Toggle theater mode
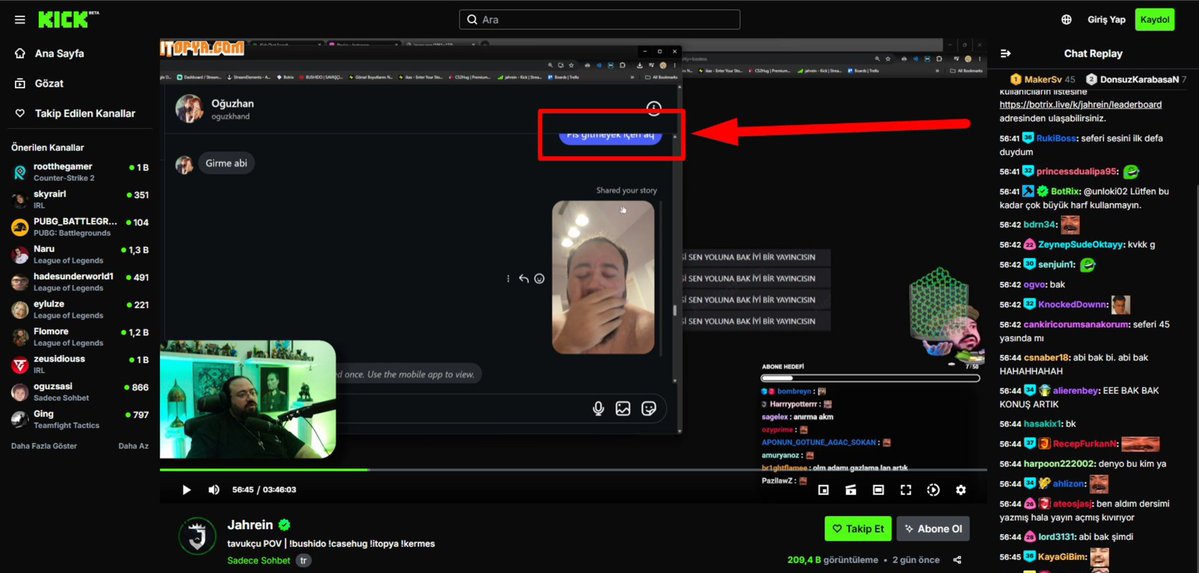This screenshot has width=1199, height=573. coord(879,490)
